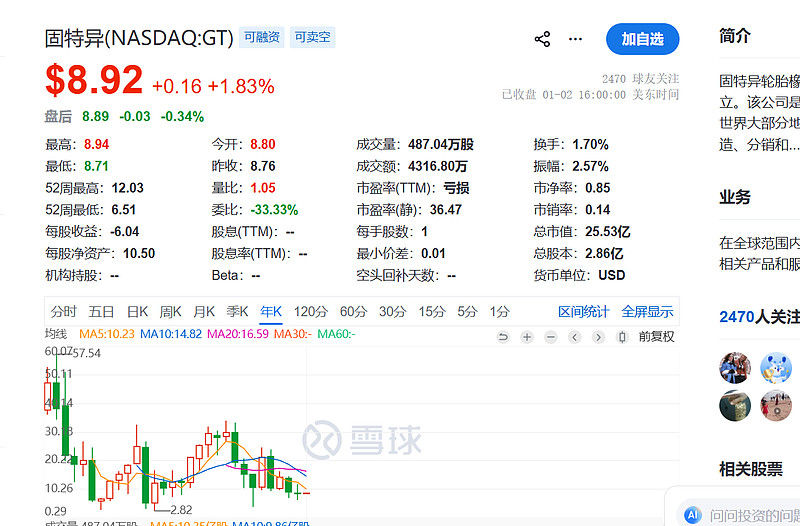Click the 均线 label on the chart

[56, 334]
